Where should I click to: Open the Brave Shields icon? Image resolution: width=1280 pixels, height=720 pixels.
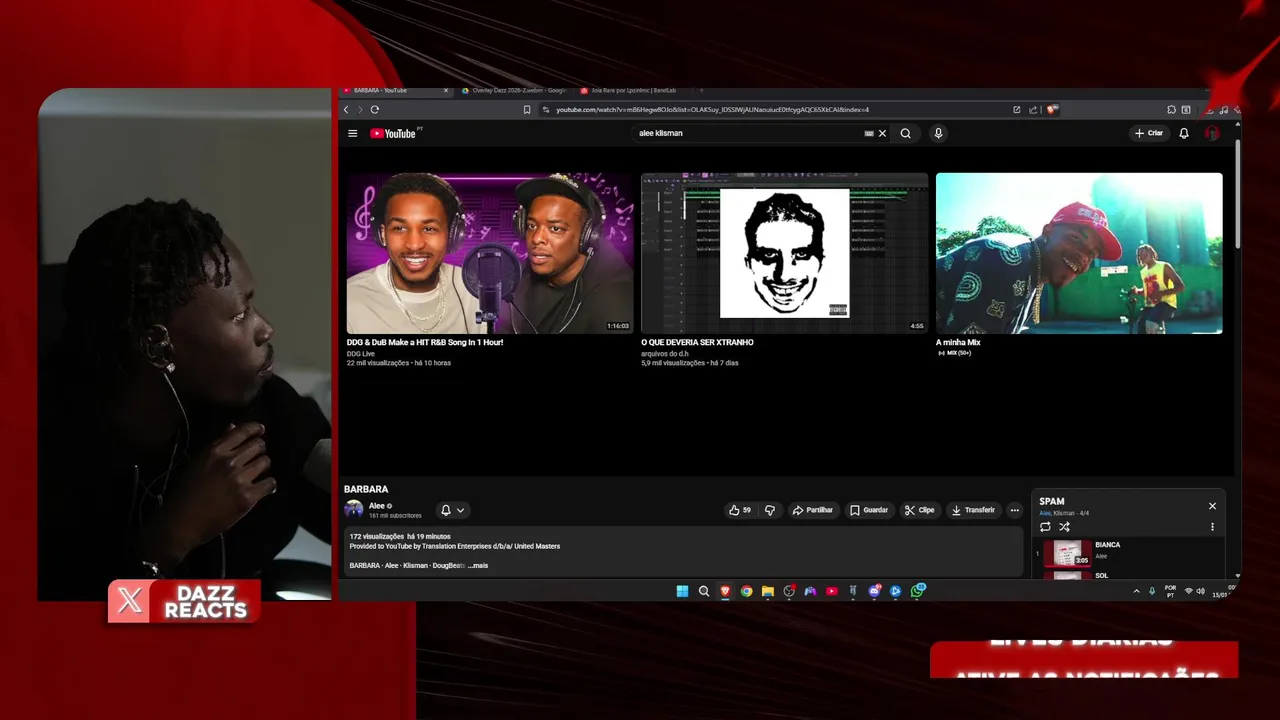[x=1052, y=109]
